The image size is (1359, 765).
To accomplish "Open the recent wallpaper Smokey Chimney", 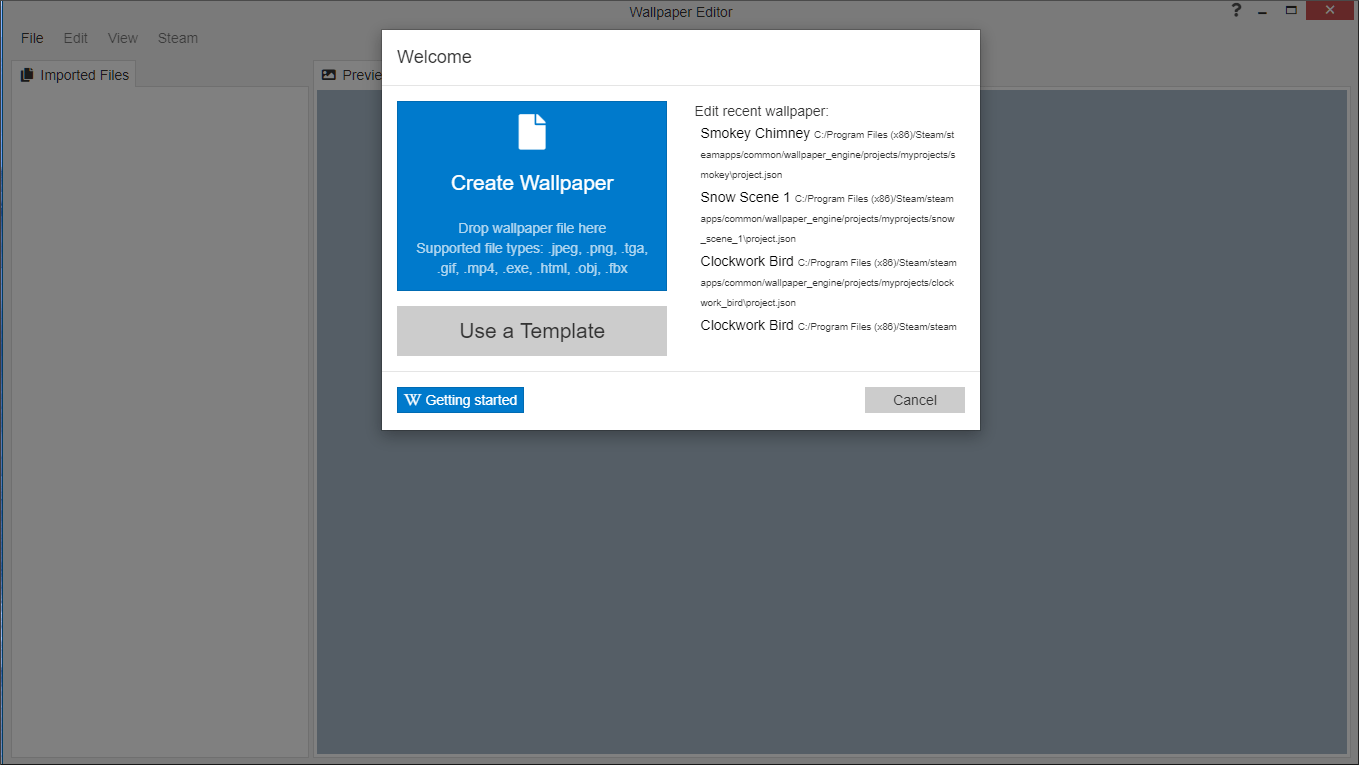I will [x=755, y=134].
